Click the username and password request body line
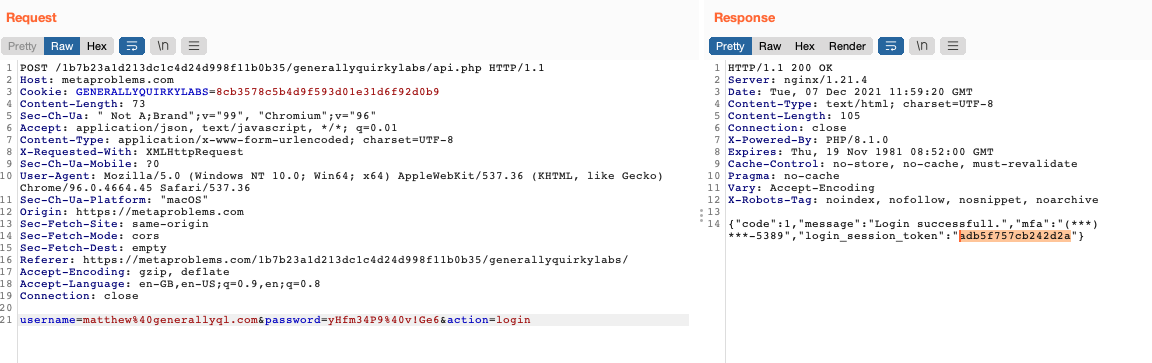1152x363 pixels. click(276, 320)
